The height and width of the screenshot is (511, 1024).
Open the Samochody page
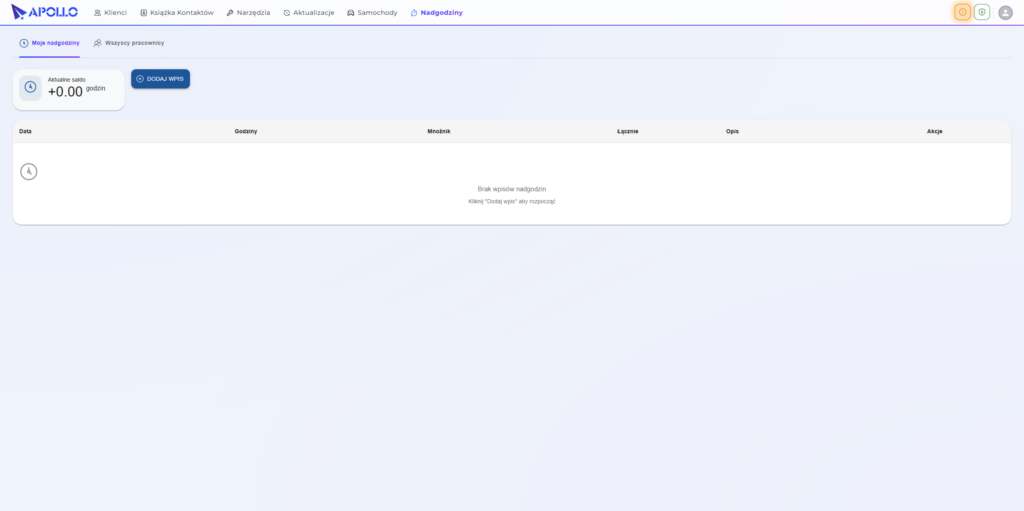tap(372, 12)
